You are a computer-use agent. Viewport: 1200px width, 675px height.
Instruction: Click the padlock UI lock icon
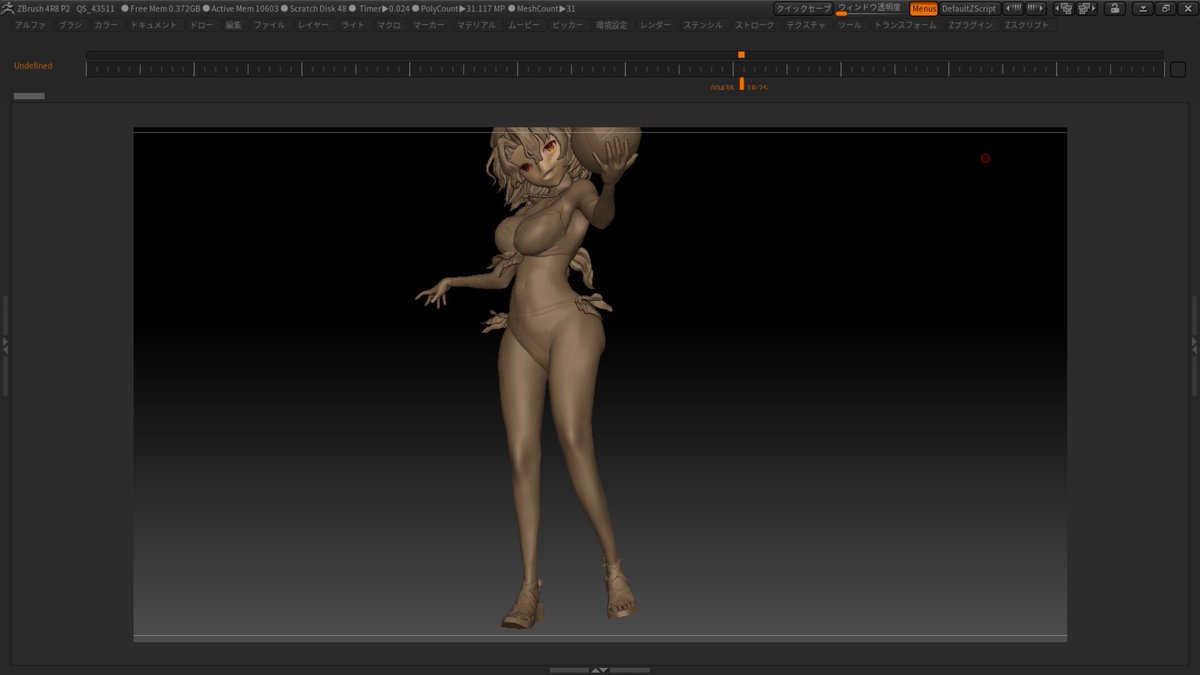click(1115, 8)
